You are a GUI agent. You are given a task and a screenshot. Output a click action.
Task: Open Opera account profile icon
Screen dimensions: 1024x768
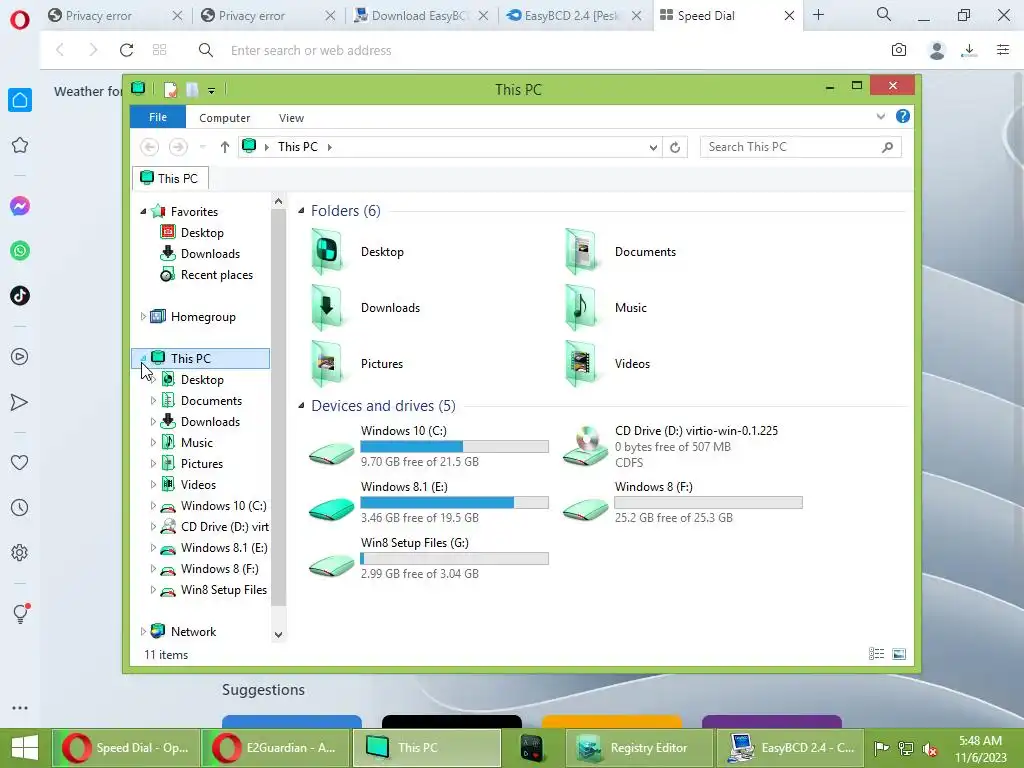tap(936, 50)
